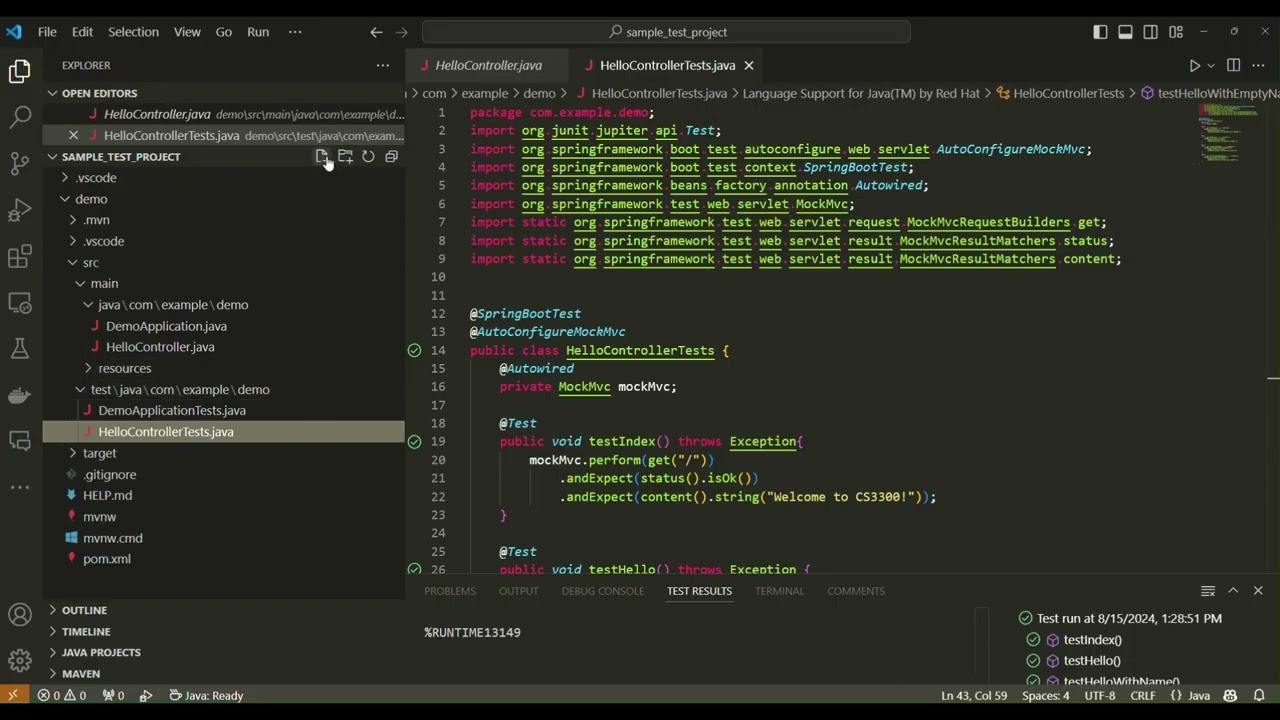Click the green test passed icon on line 14
This screenshot has width=1280, height=720.
tap(414, 350)
